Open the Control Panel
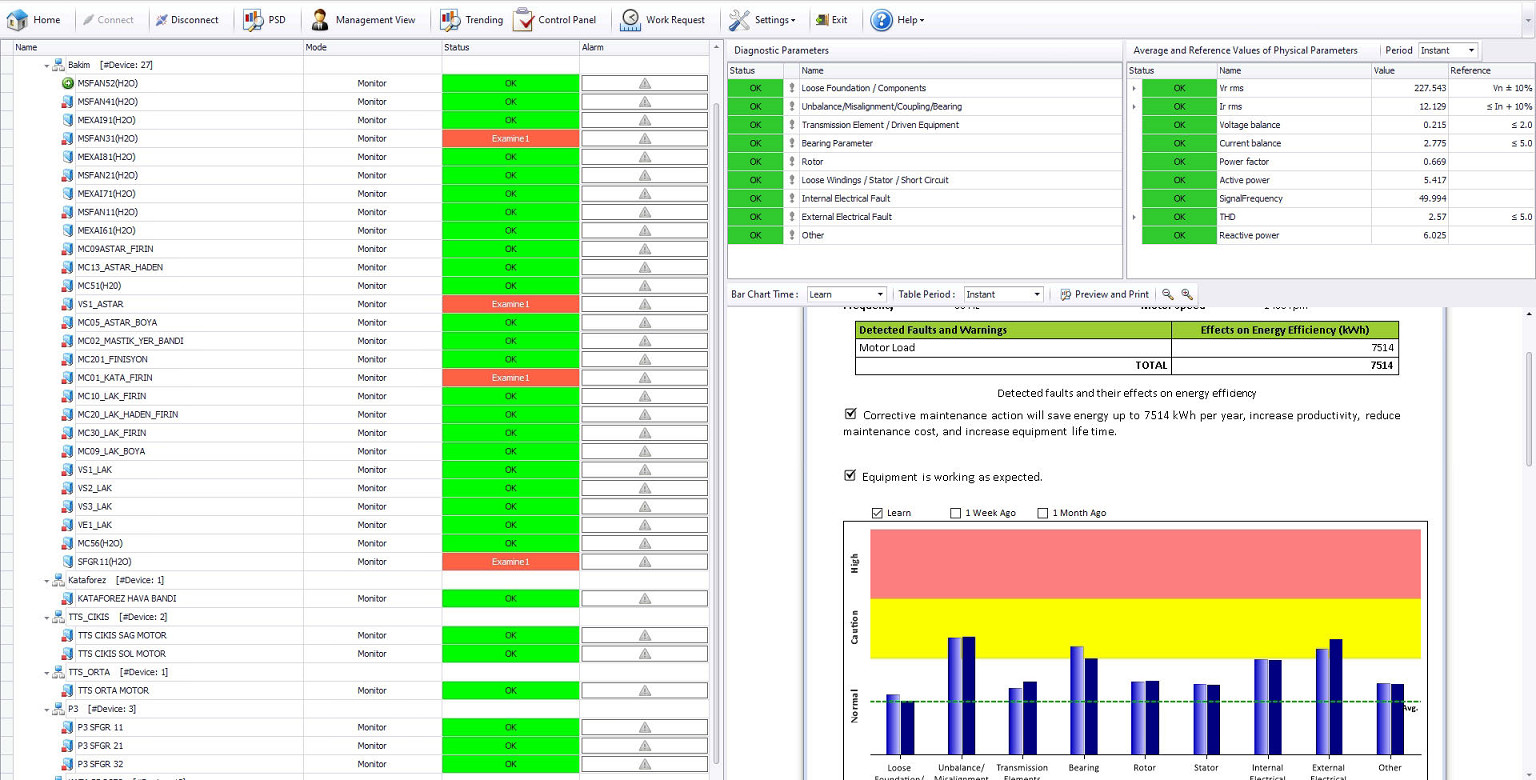 [555, 19]
